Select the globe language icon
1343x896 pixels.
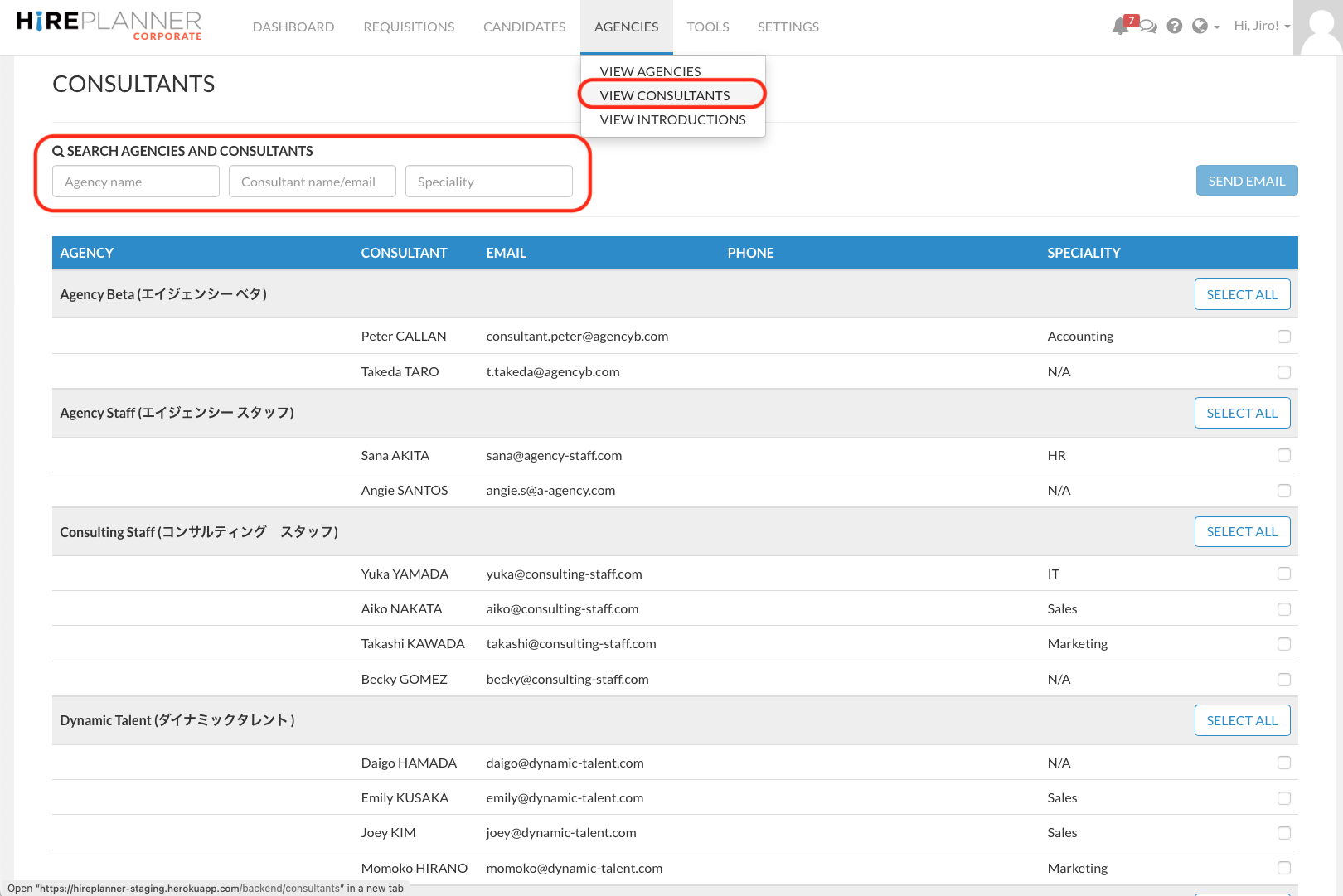(x=1199, y=26)
